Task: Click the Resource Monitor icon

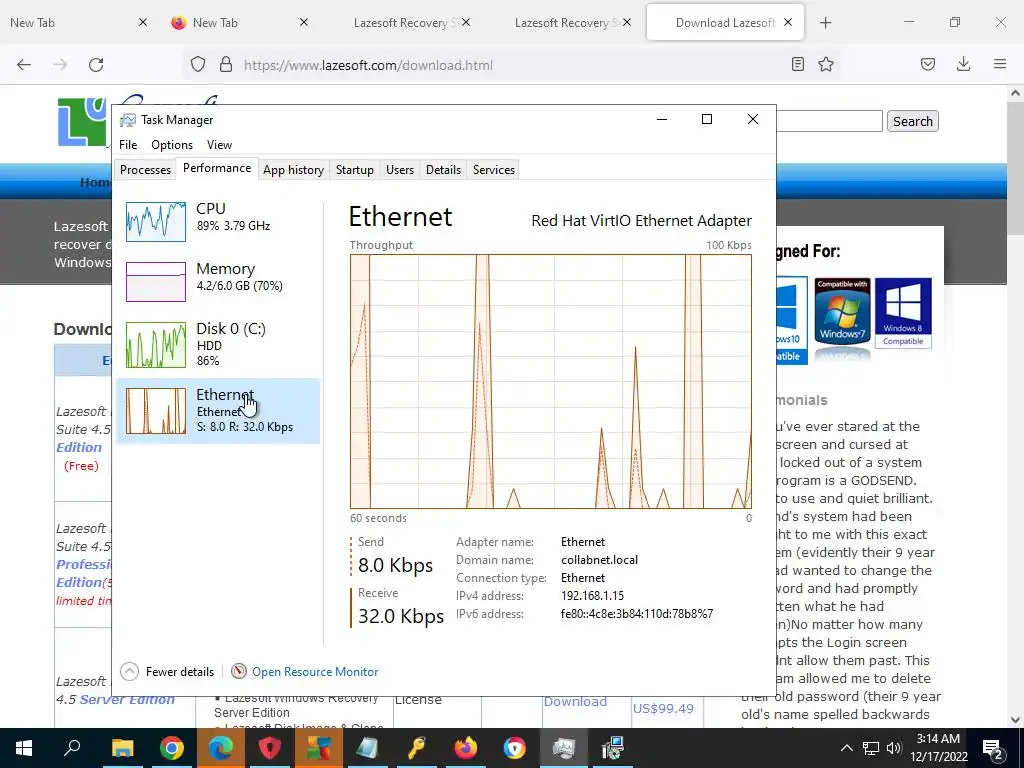Action: pos(239,671)
